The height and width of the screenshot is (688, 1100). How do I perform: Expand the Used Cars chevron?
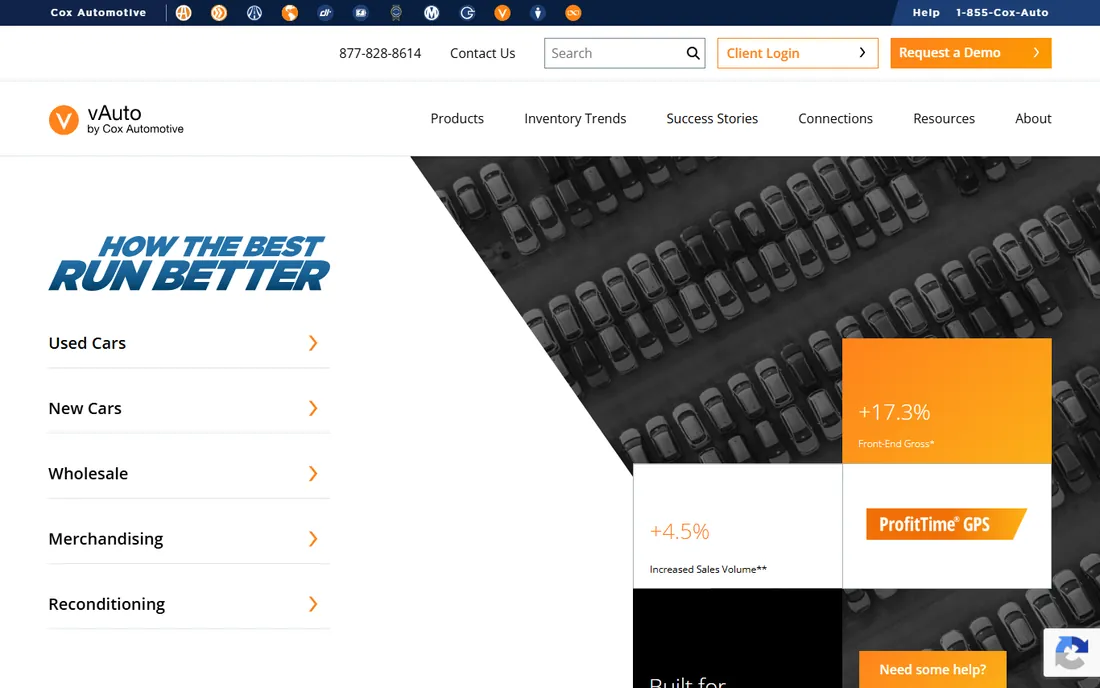tap(313, 343)
